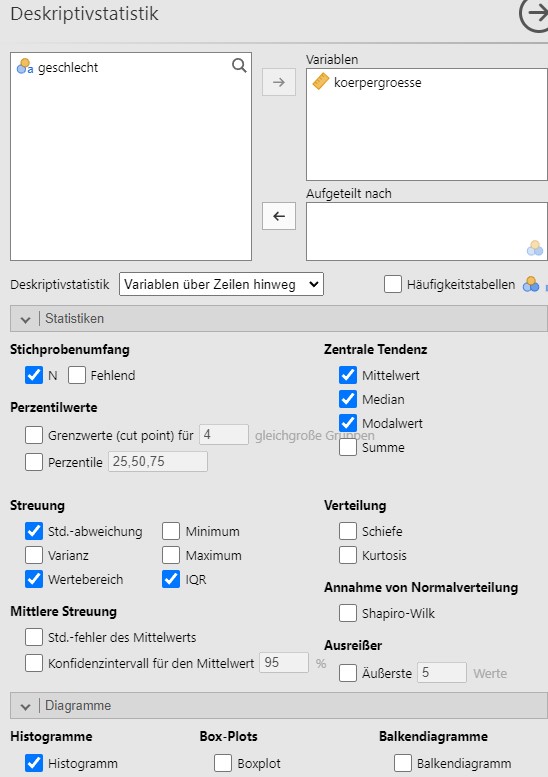Enable the Perzentile checkbox
The image size is (548, 777).
[x=34, y=462]
